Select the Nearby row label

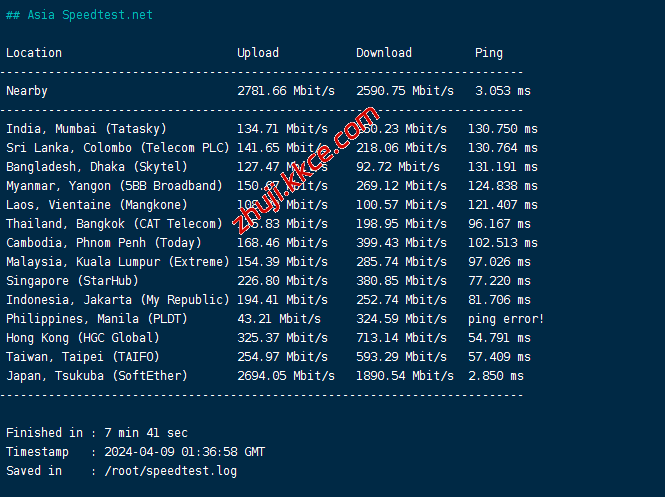(x=27, y=91)
